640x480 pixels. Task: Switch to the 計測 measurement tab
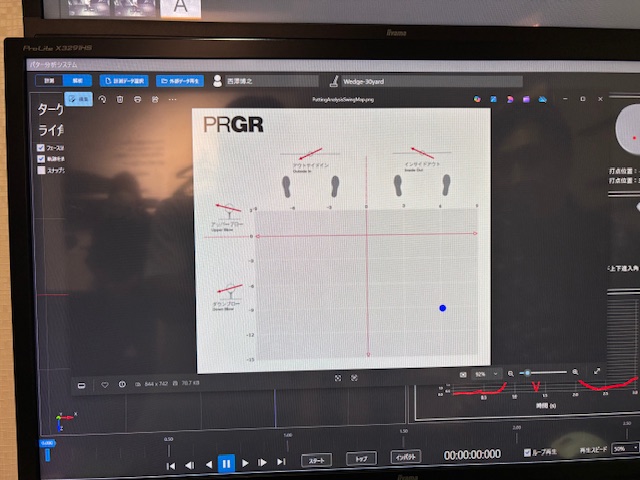[49, 80]
